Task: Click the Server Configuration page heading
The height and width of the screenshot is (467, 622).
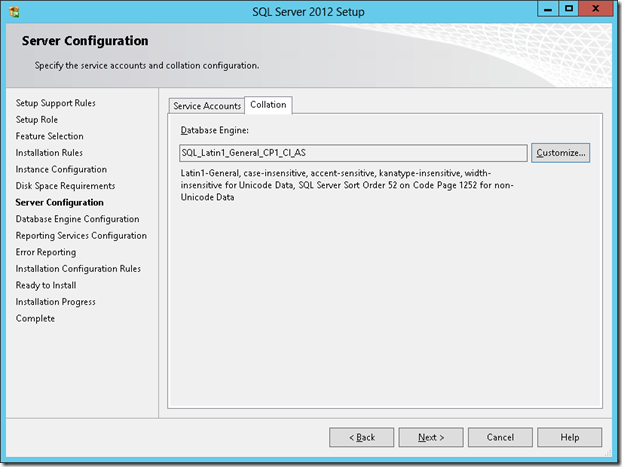Action: pyautogui.click(x=85, y=41)
